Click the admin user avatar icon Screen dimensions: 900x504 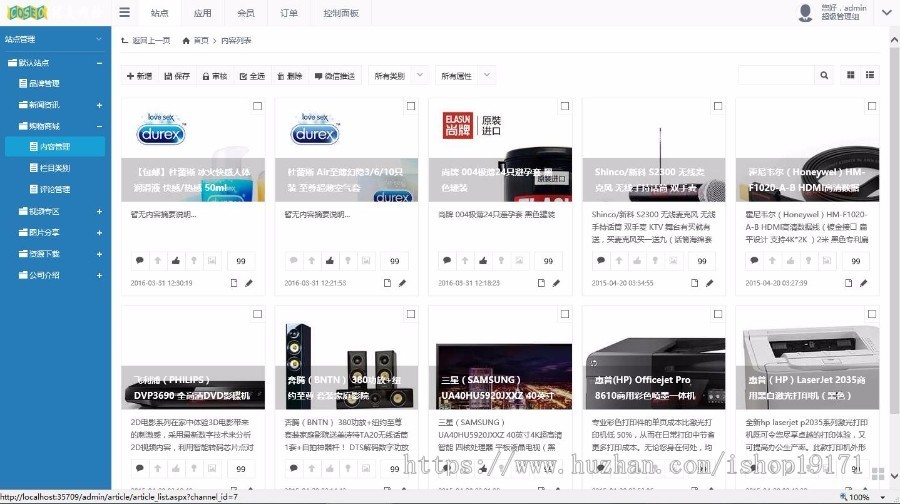(805, 13)
